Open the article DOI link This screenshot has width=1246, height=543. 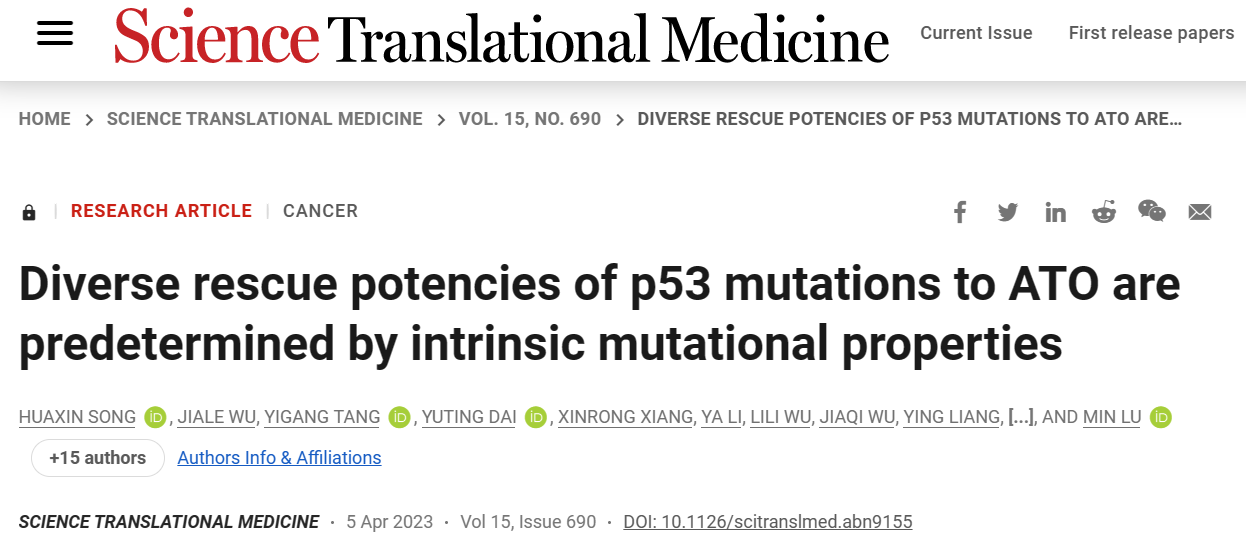[x=768, y=522]
